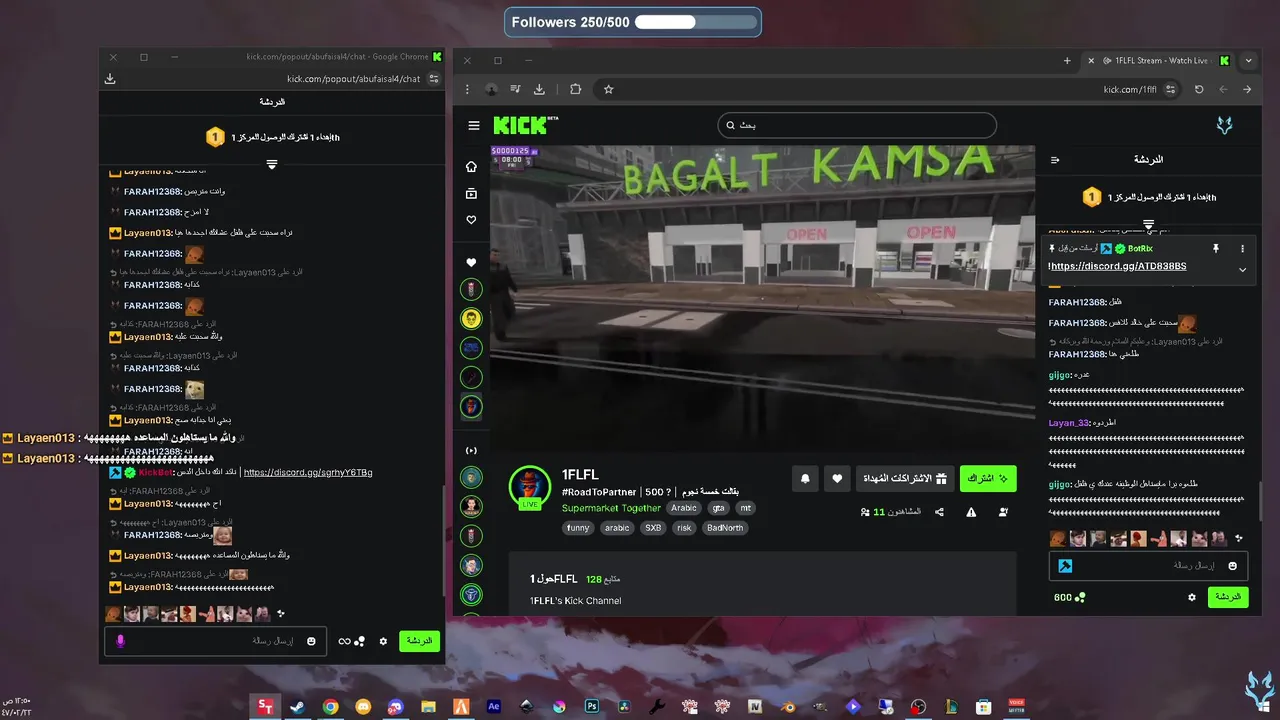Expand leaderboard arrow in popout chat

coord(272,164)
